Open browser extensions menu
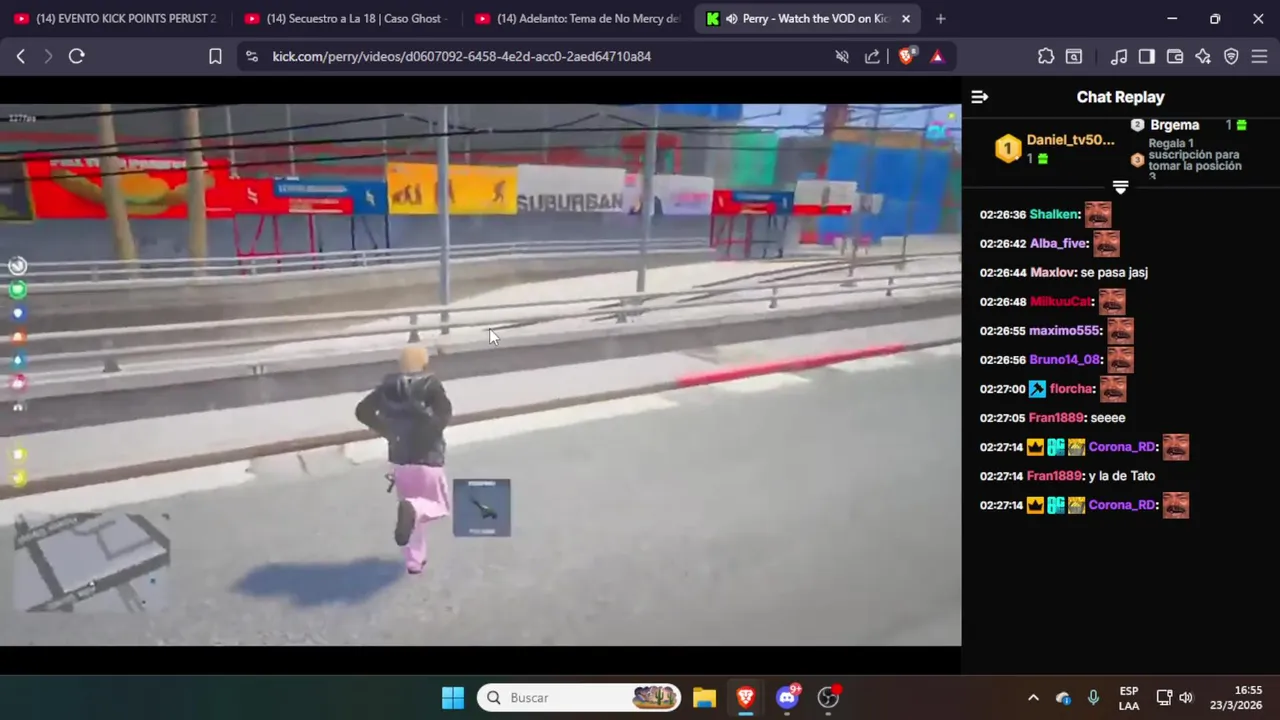Screen dimensions: 1280x720 tap(1046, 56)
